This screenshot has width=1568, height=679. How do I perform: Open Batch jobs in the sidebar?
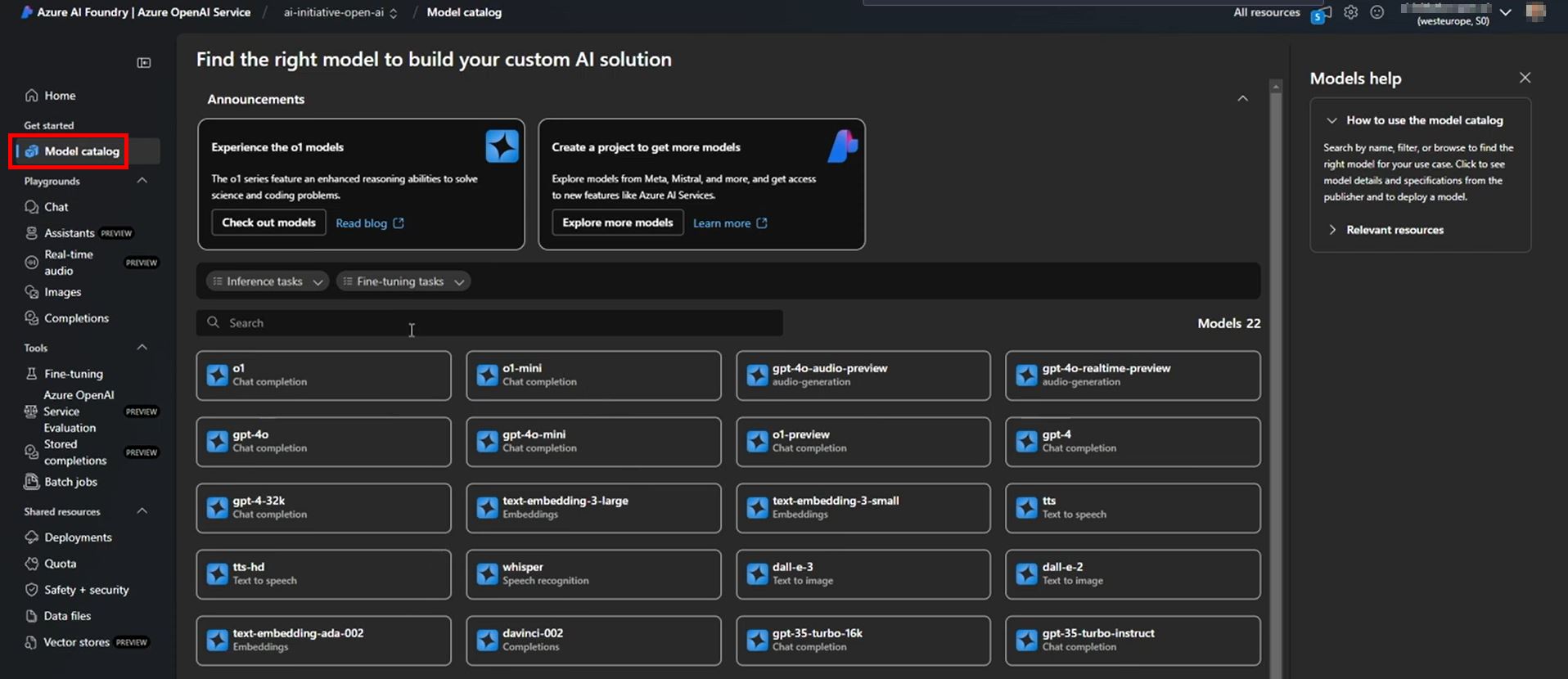[x=70, y=482]
